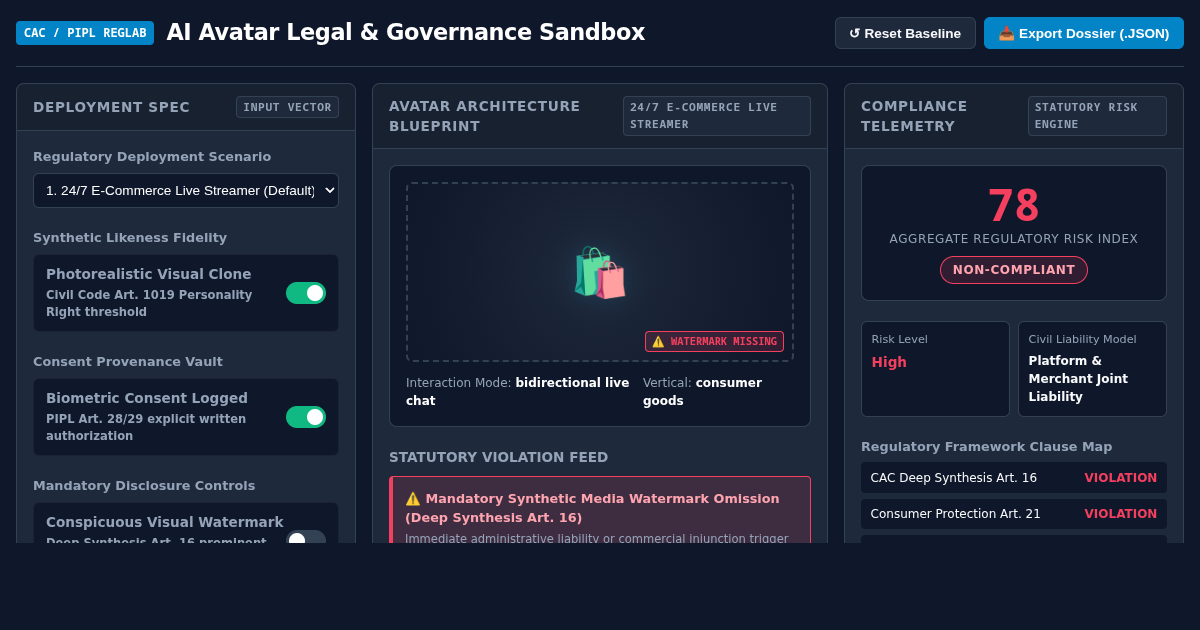
Task: Click the consumer goods vertical label
Action: coord(702,391)
